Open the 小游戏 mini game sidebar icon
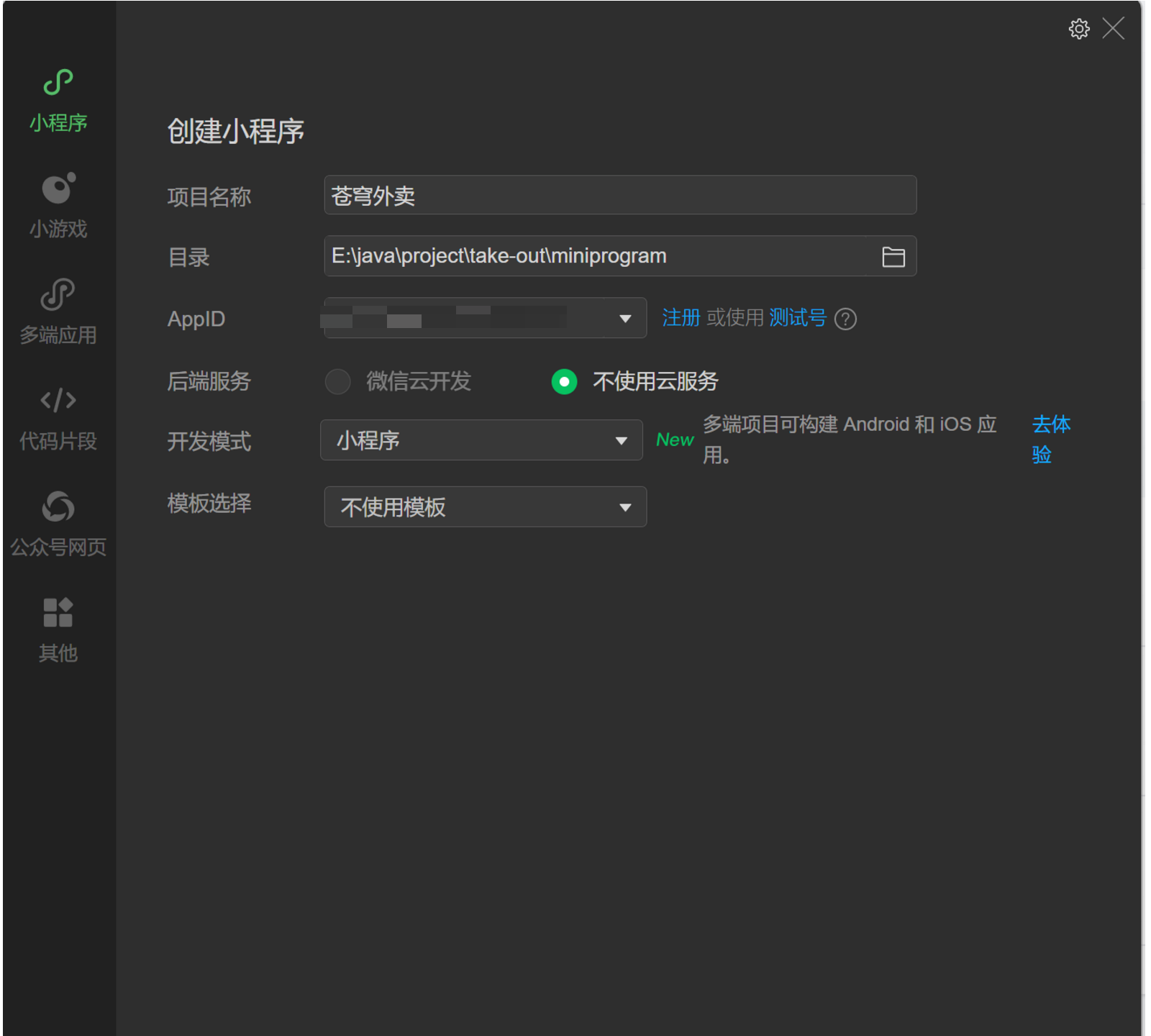This screenshot has width=1151, height=1036. coord(58,188)
